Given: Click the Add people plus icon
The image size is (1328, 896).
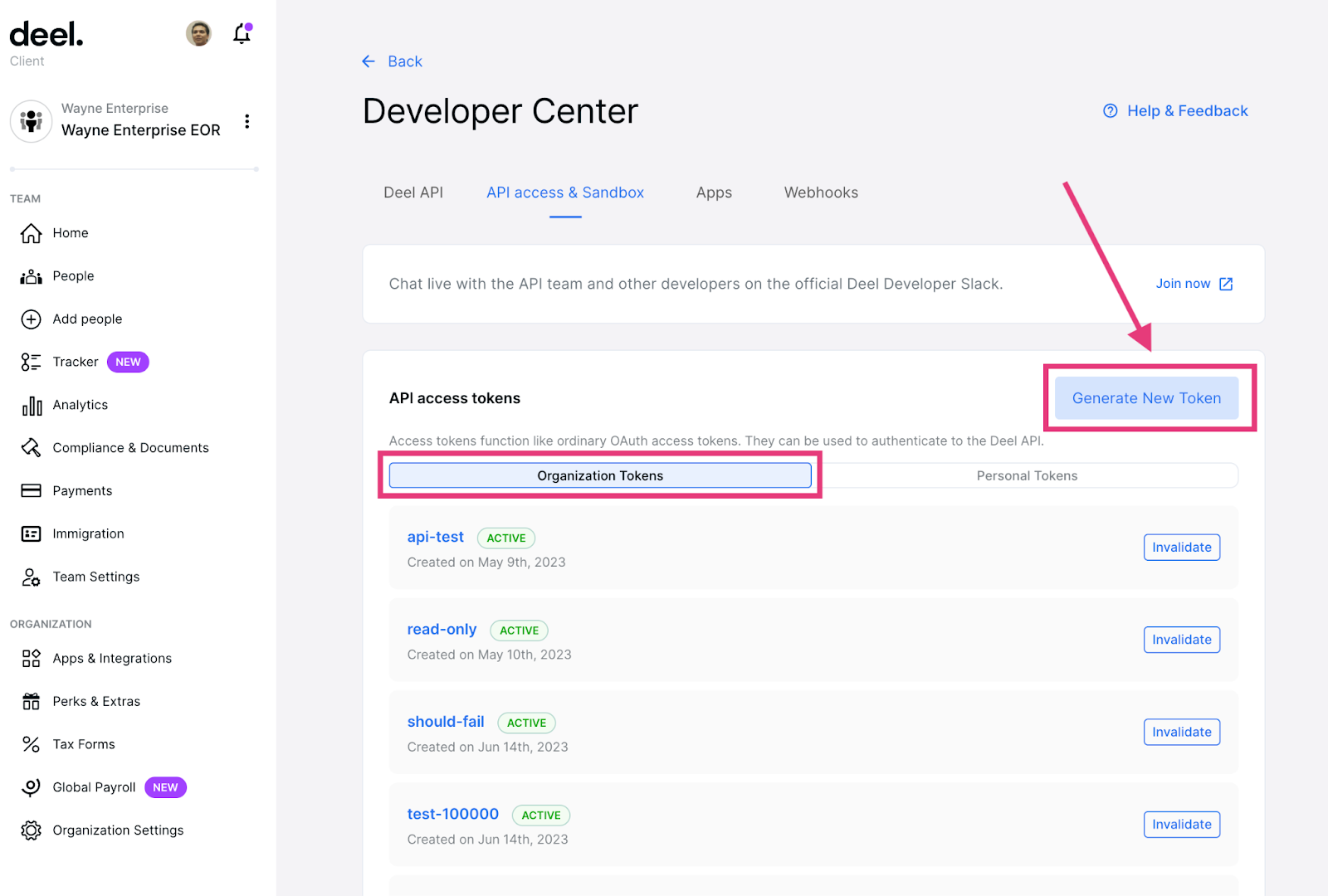Looking at the screenshot, I should pyautogui.click(x=31, y=319).
